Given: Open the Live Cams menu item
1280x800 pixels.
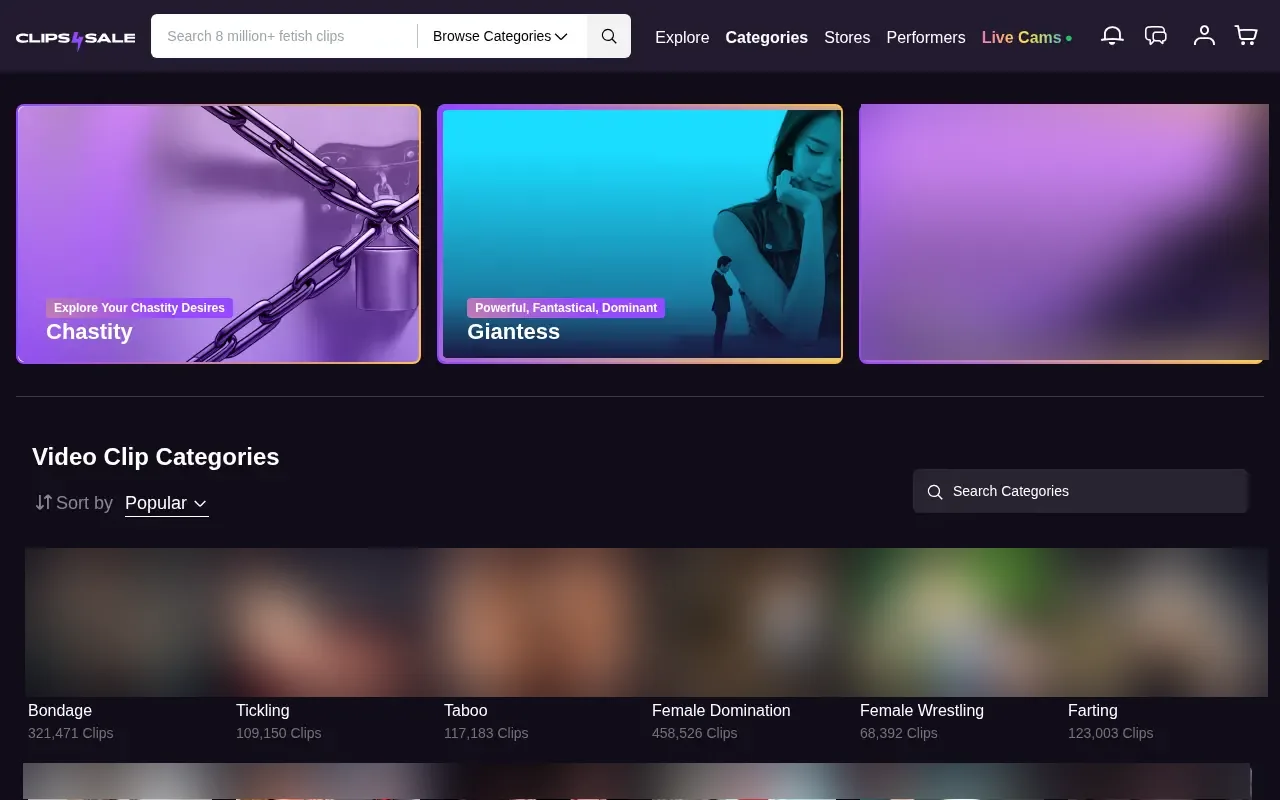Looking at the screenshot, I should (x=1026, y=37).
